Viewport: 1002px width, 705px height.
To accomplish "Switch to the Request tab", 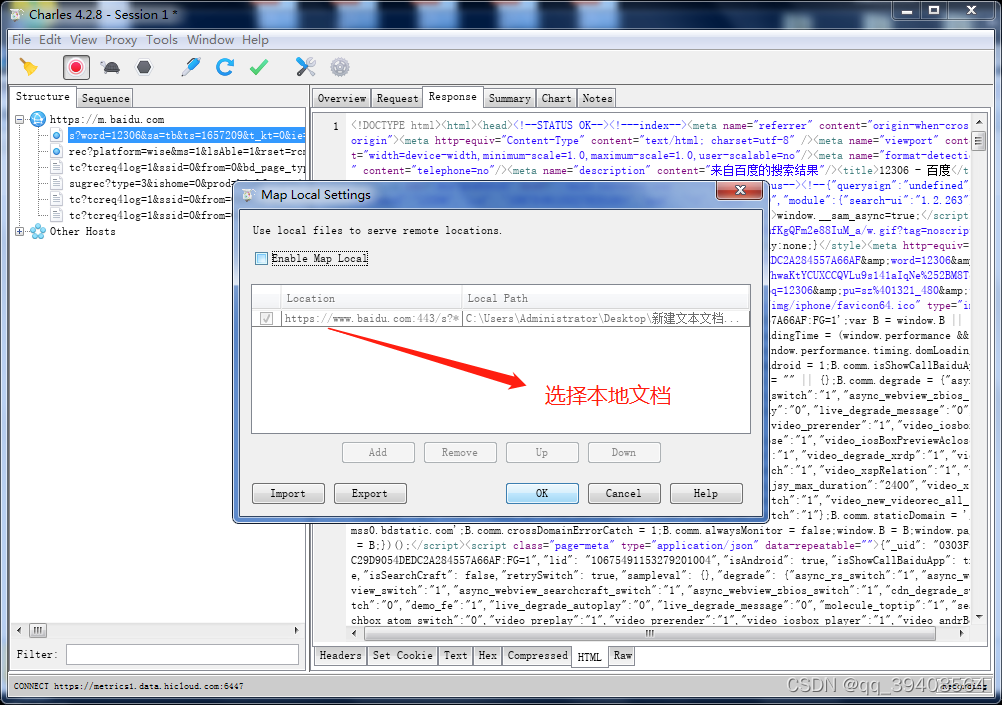I will tap(397, 98).
